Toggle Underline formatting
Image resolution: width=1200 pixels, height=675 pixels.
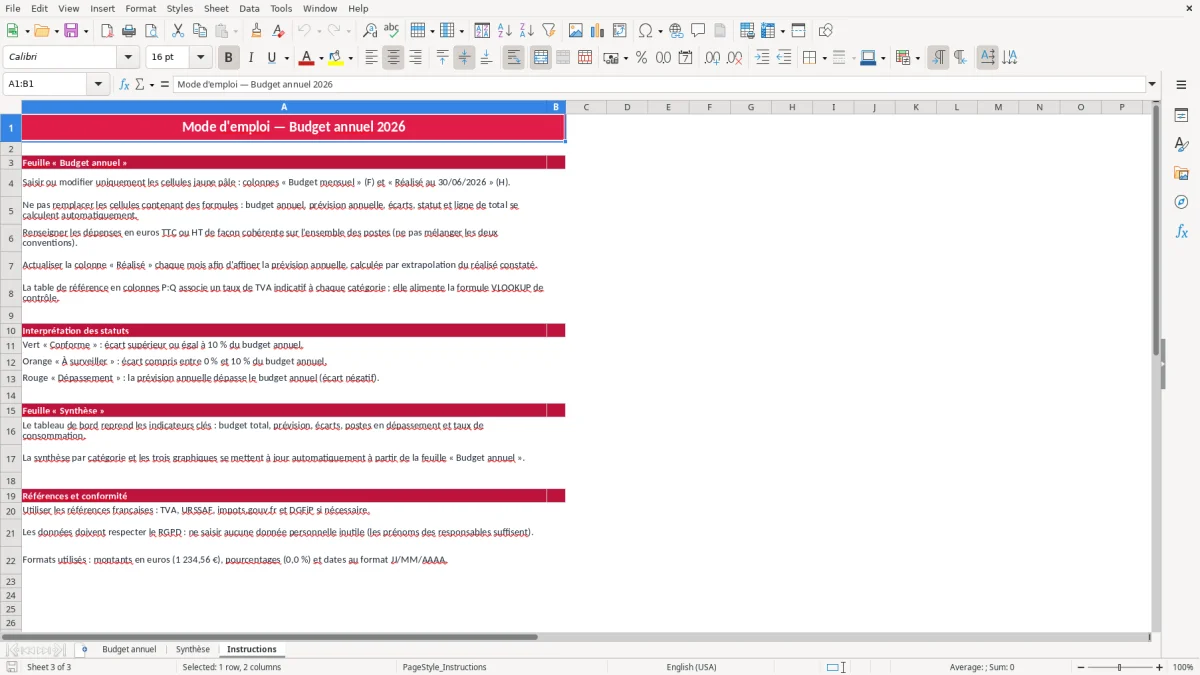point(271,58)
